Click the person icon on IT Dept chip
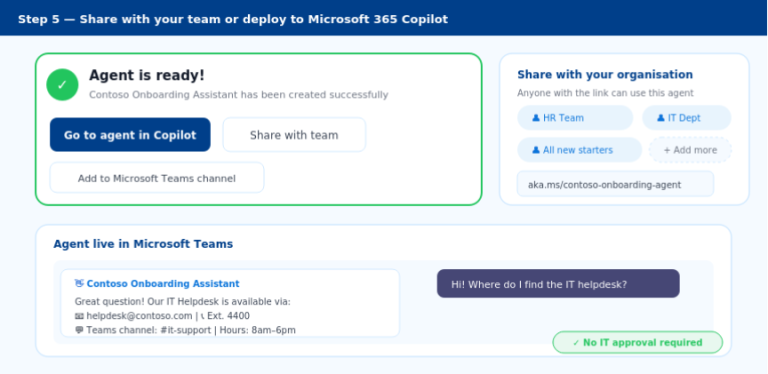 [x=661, y=118]
